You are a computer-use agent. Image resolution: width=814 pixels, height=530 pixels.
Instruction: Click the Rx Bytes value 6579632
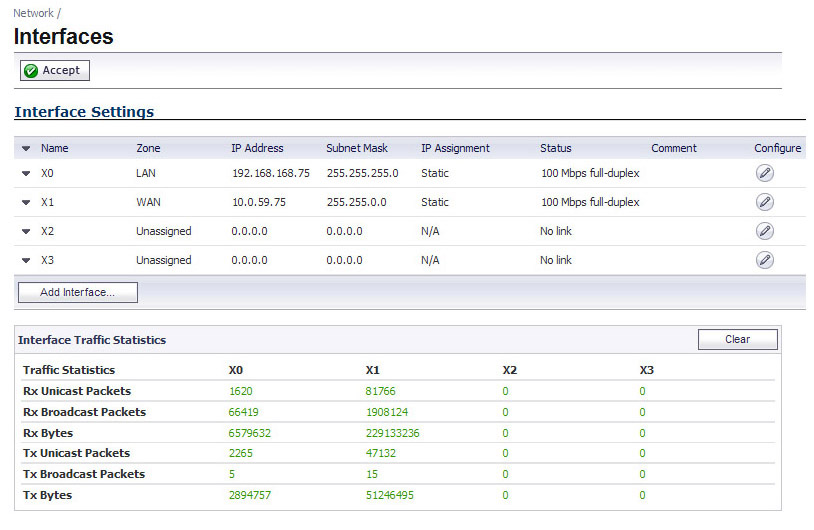250,433
